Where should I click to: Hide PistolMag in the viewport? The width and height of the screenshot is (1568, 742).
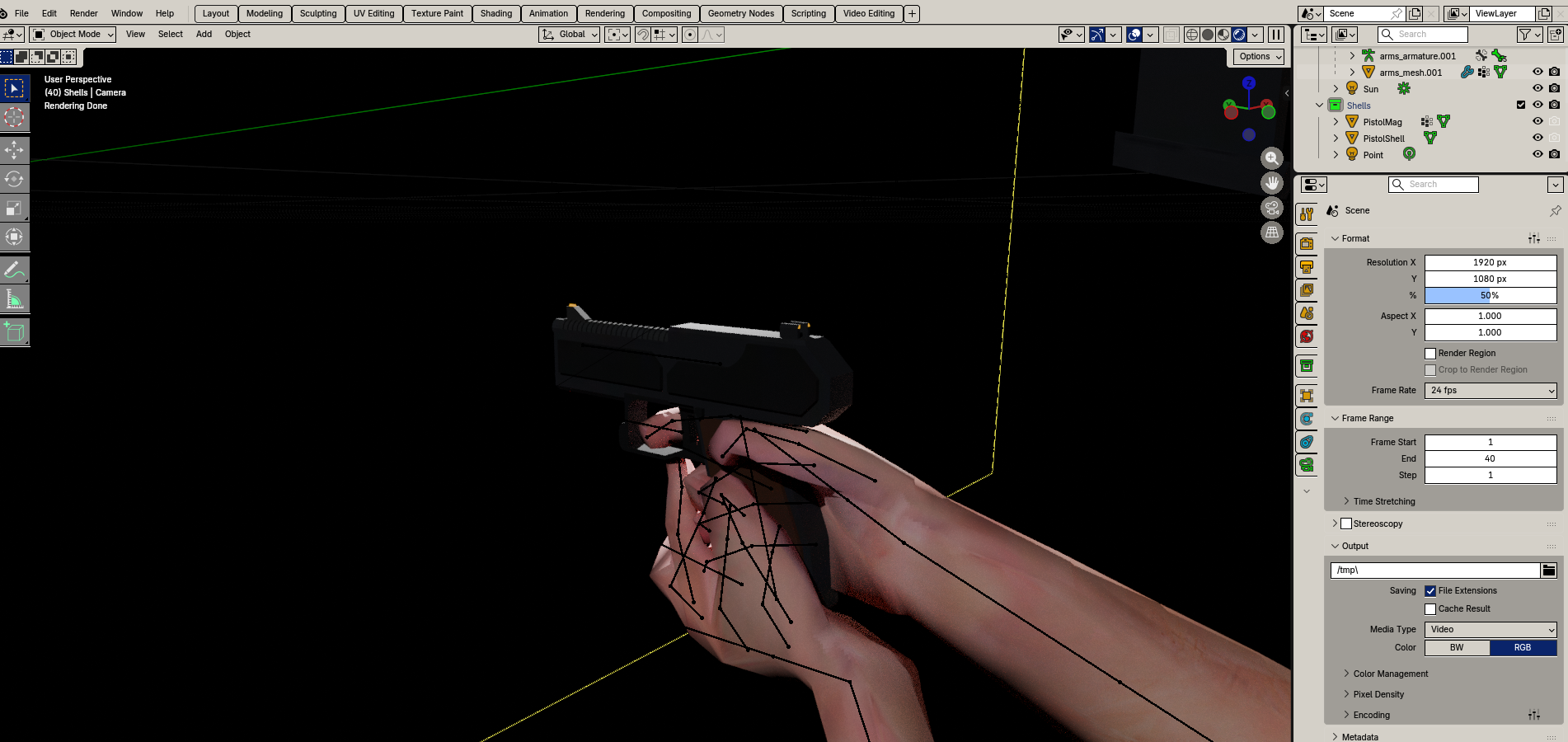point(1537,121)
